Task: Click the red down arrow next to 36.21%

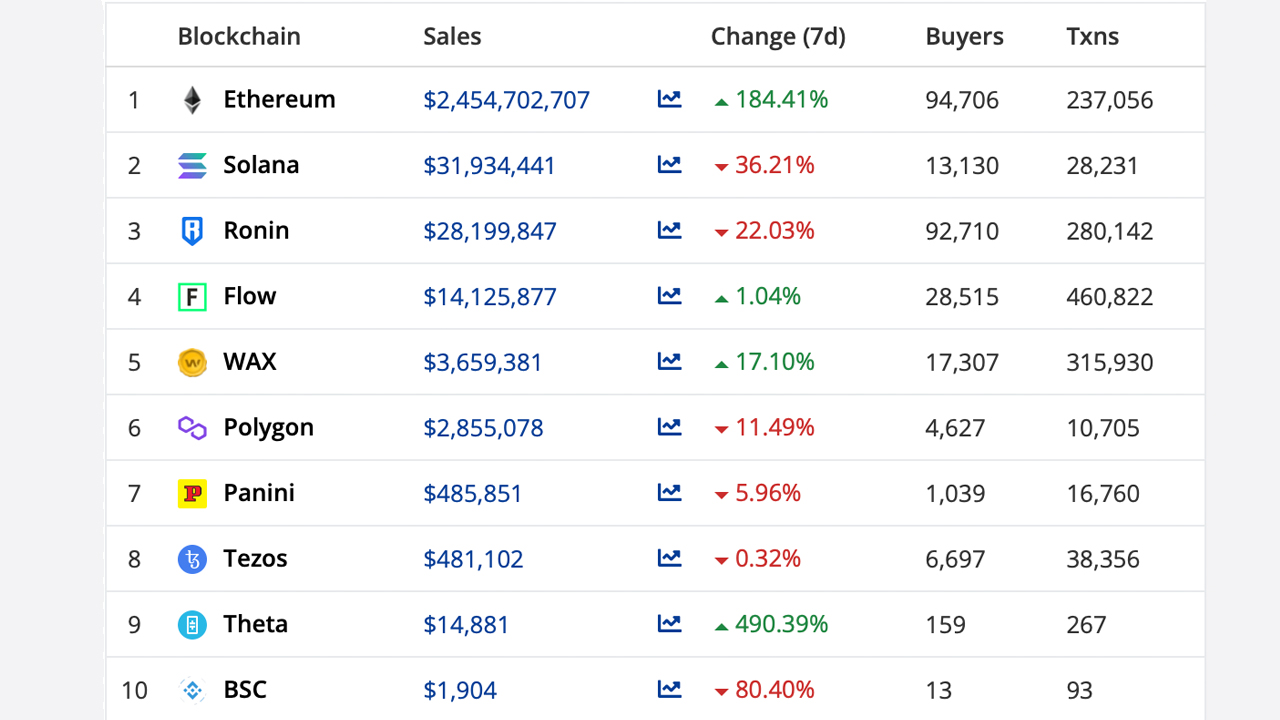Action: point(722,166)
